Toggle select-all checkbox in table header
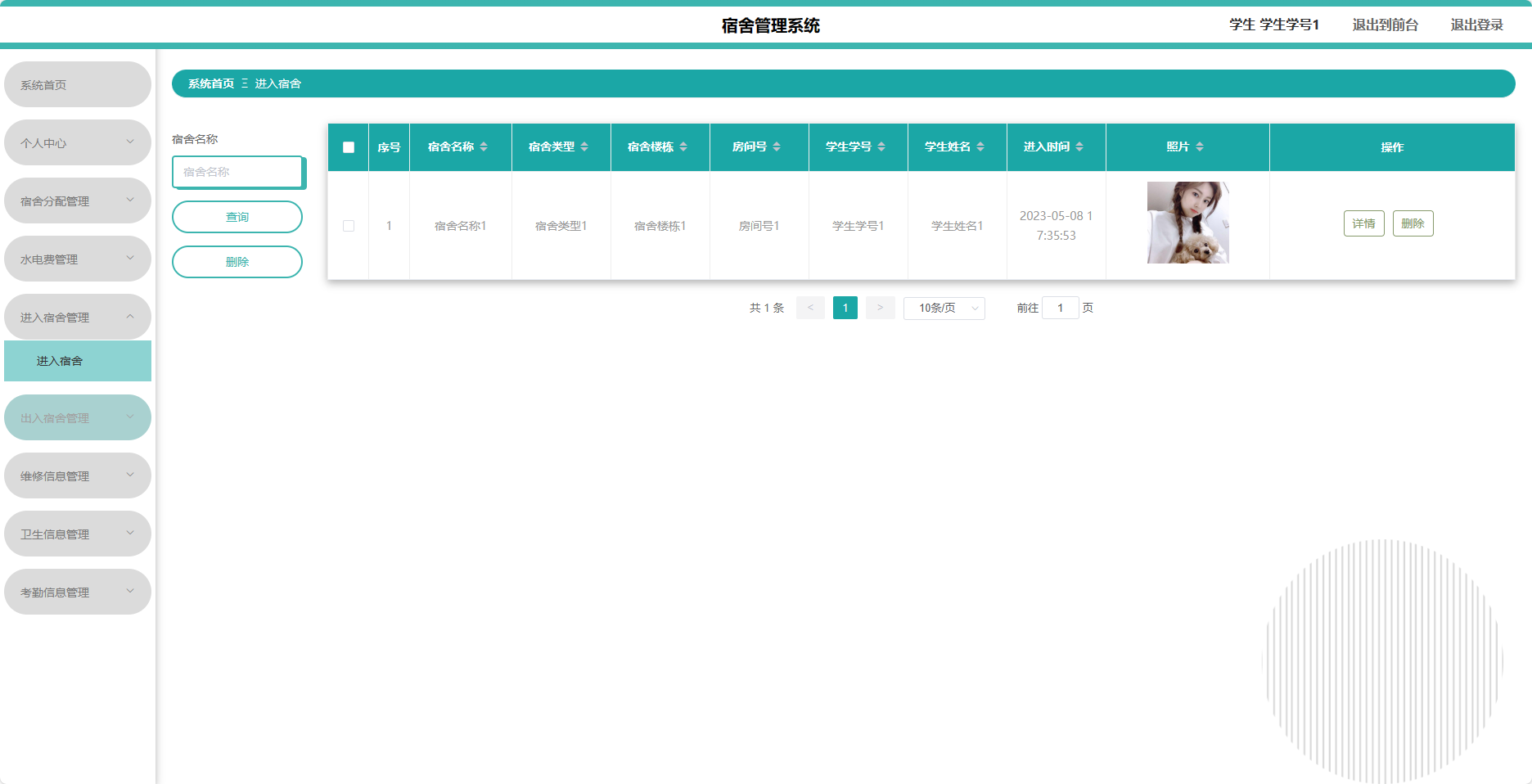Viewport: 1532px width, 784px height. pos(349,147)
